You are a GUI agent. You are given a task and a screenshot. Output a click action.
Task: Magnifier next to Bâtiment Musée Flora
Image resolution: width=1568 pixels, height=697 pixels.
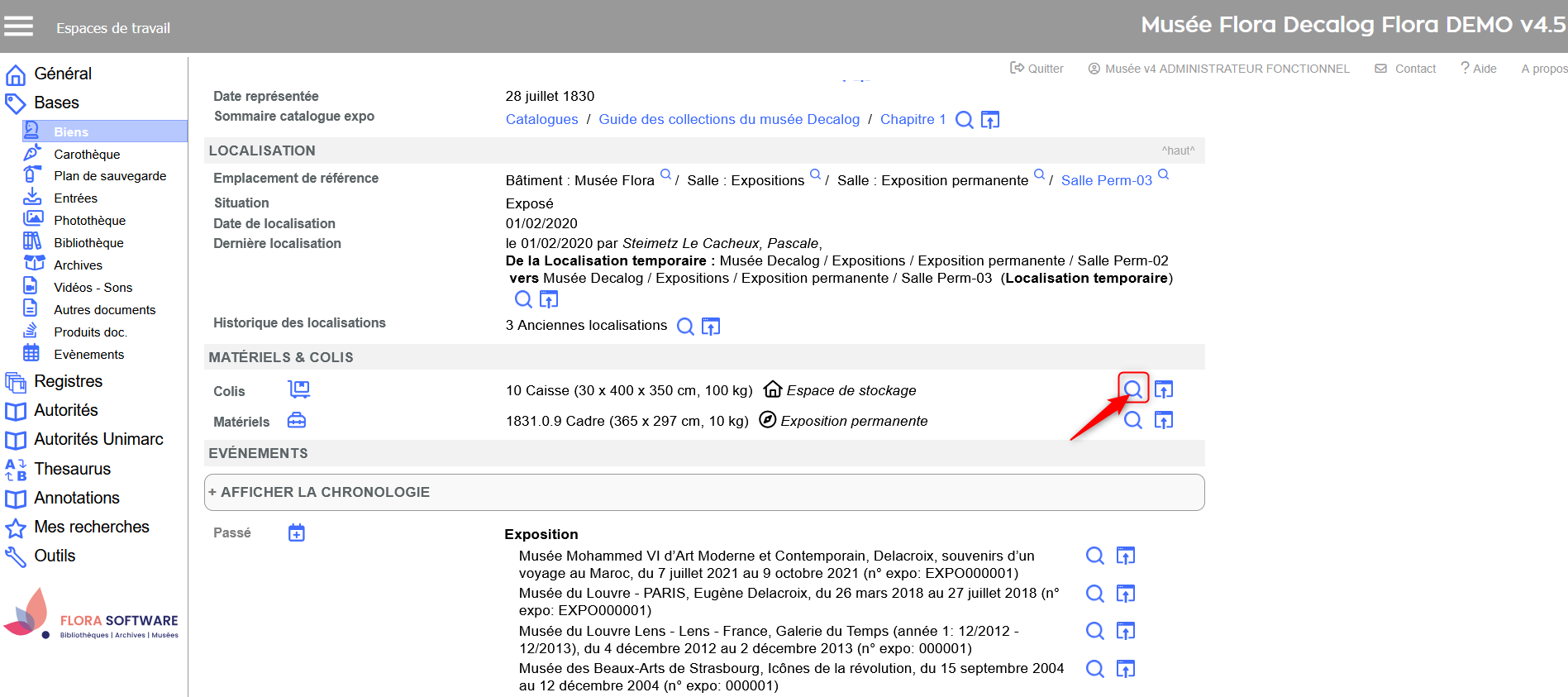tap(665, 174)
